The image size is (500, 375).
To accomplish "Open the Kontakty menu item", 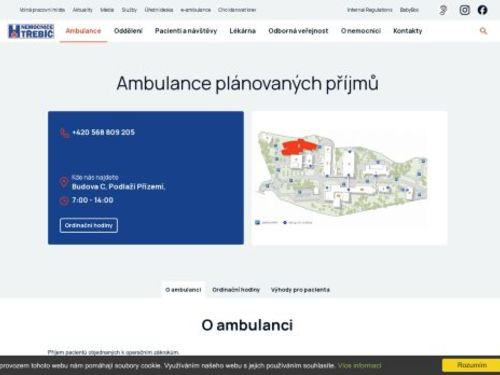I will click(408, 31).
